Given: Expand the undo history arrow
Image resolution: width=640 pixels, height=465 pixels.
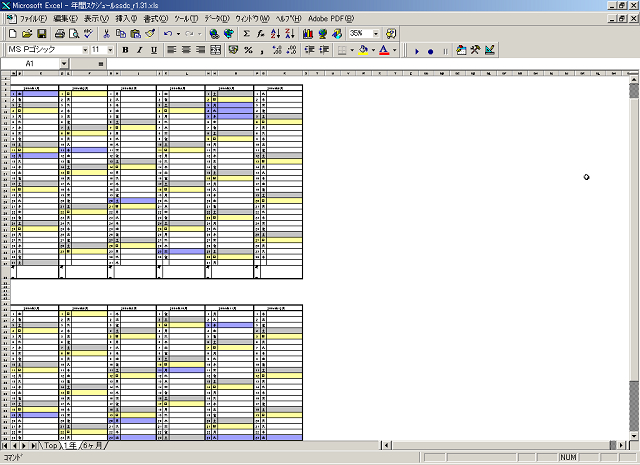Looking at the screenshot, I should click(x=178, y=34).
